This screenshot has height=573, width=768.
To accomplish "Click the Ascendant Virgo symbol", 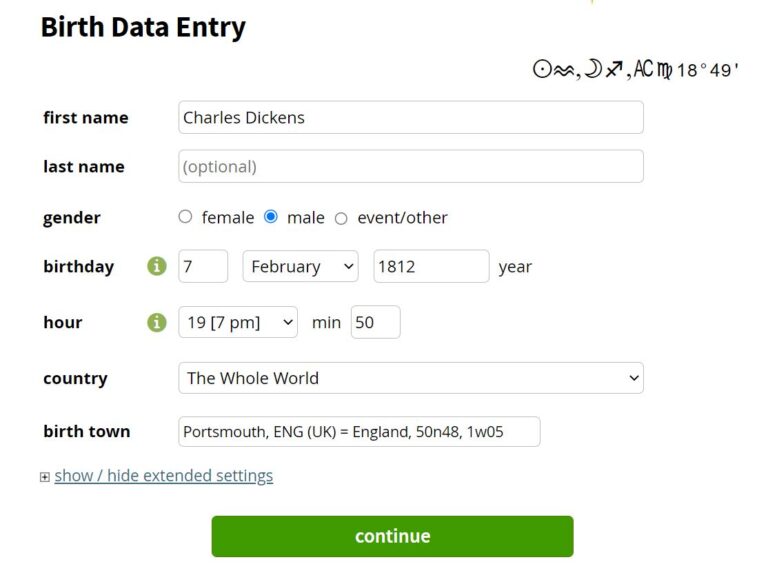I will (653, 69).
